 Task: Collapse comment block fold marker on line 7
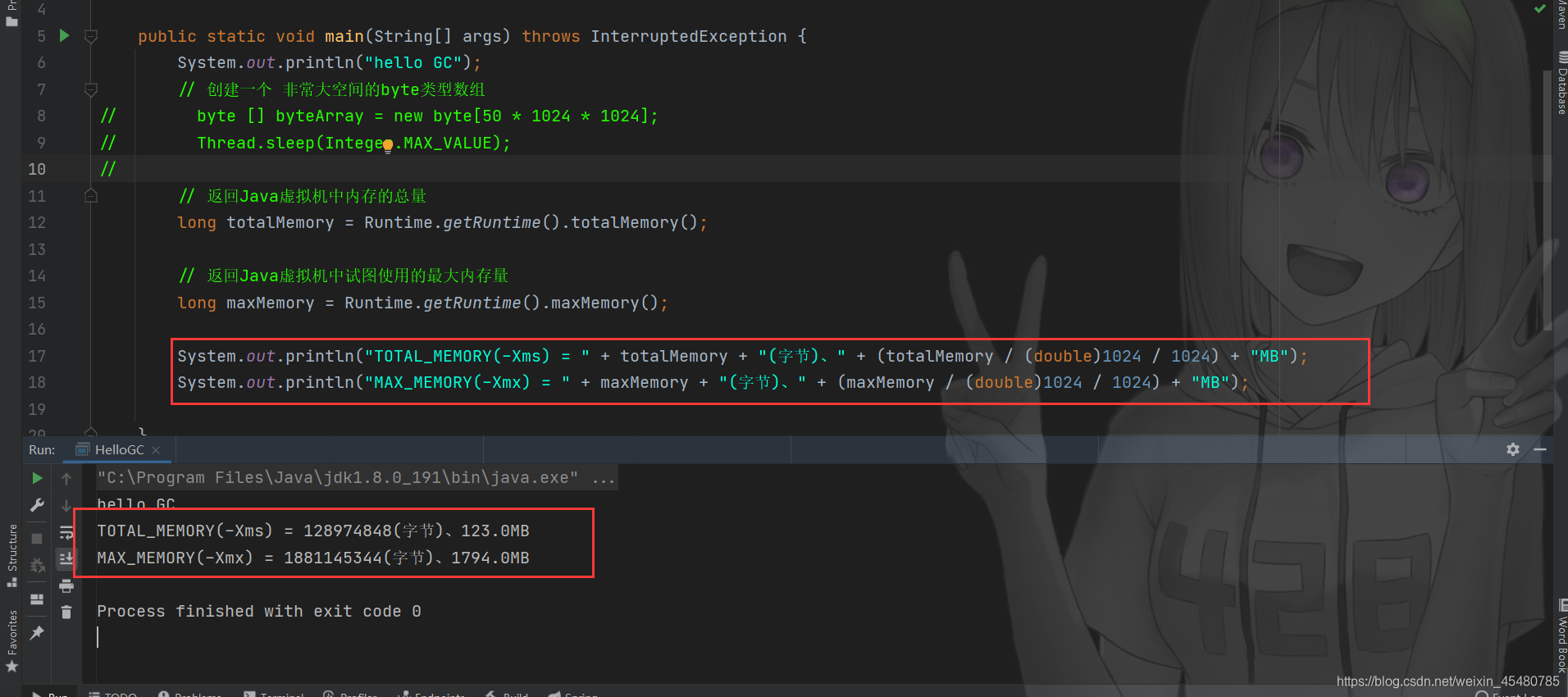(x=91, y=89)
